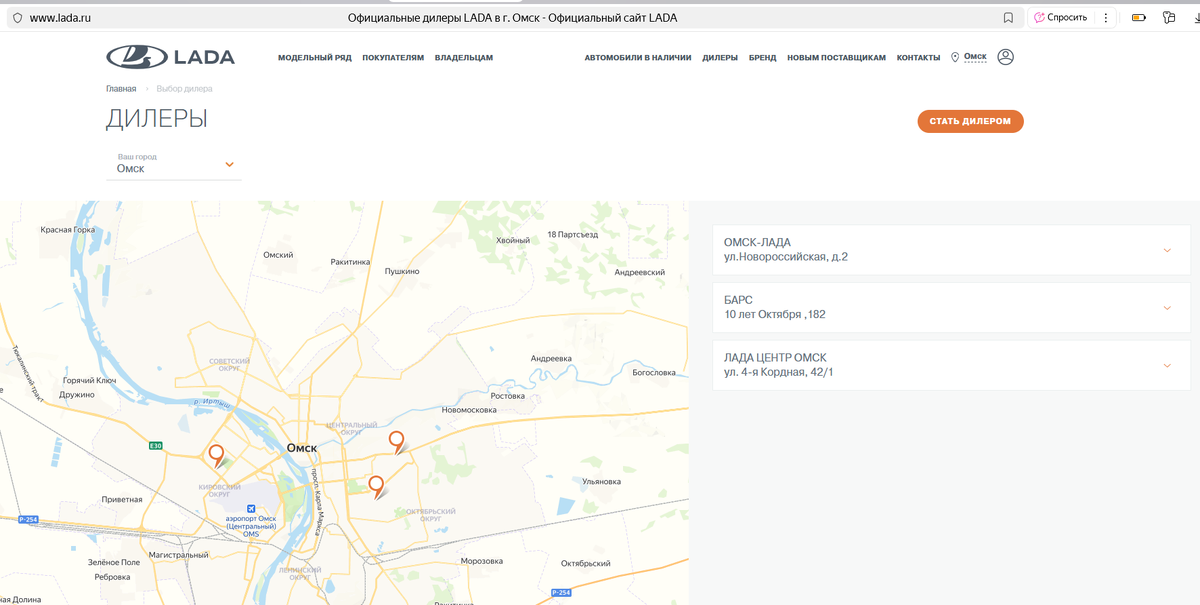Viewport: 1200px width, 605px height.
Task: Click the Главная breadcrumb link
Action: tap(121, 89)
